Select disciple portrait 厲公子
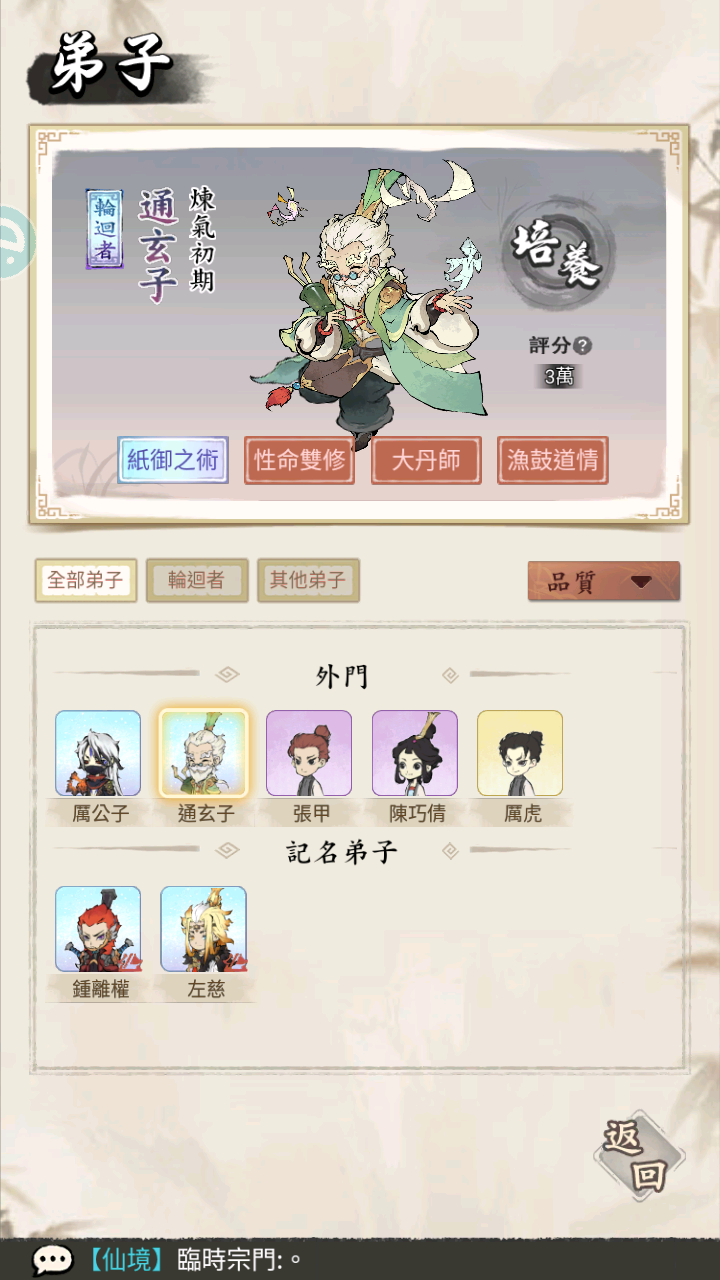 click(98, 753)
